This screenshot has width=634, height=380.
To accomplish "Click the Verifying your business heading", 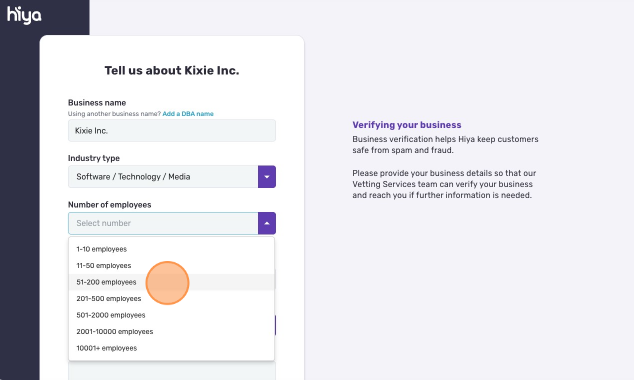I will pos(407,125).
